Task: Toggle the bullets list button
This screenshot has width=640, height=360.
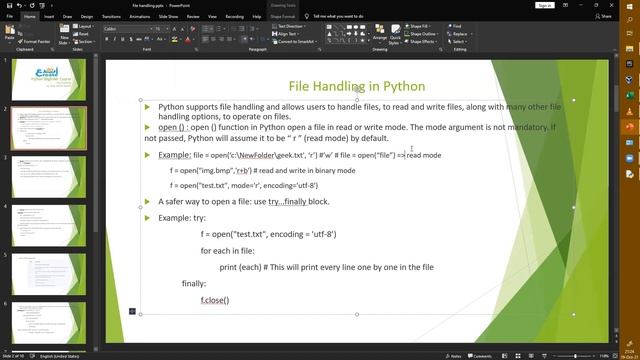Action: coord(205,29)
